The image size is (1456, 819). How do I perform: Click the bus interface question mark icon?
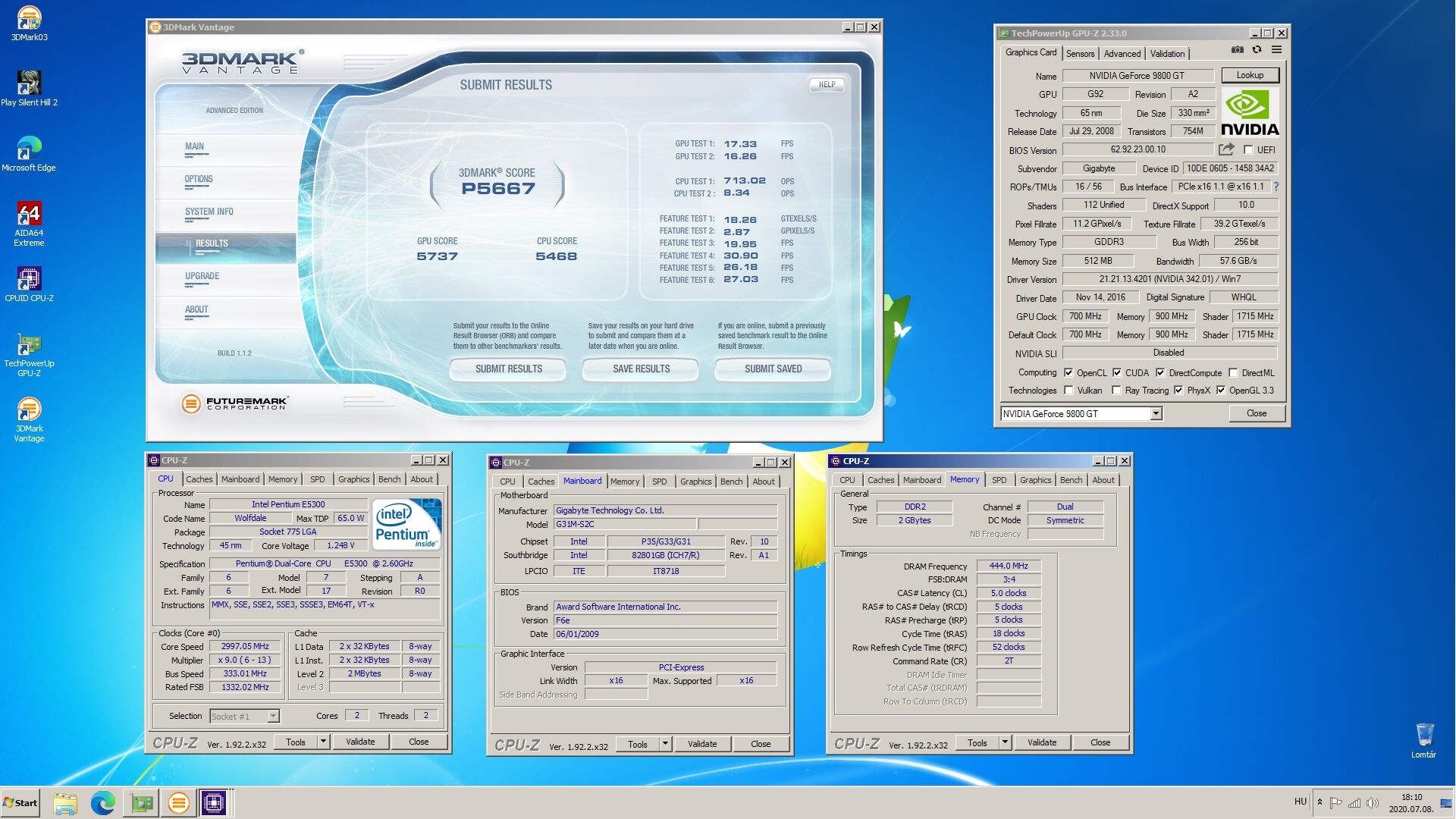pos(1276,187)
